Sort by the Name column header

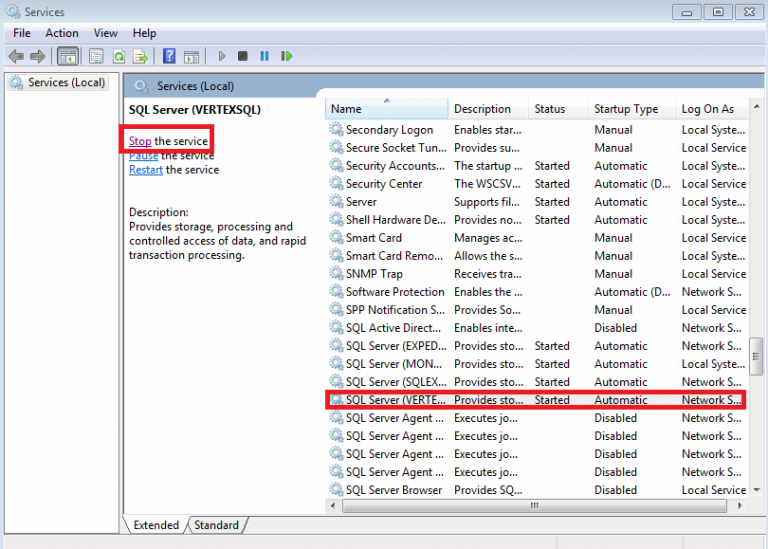pos(386,109)
